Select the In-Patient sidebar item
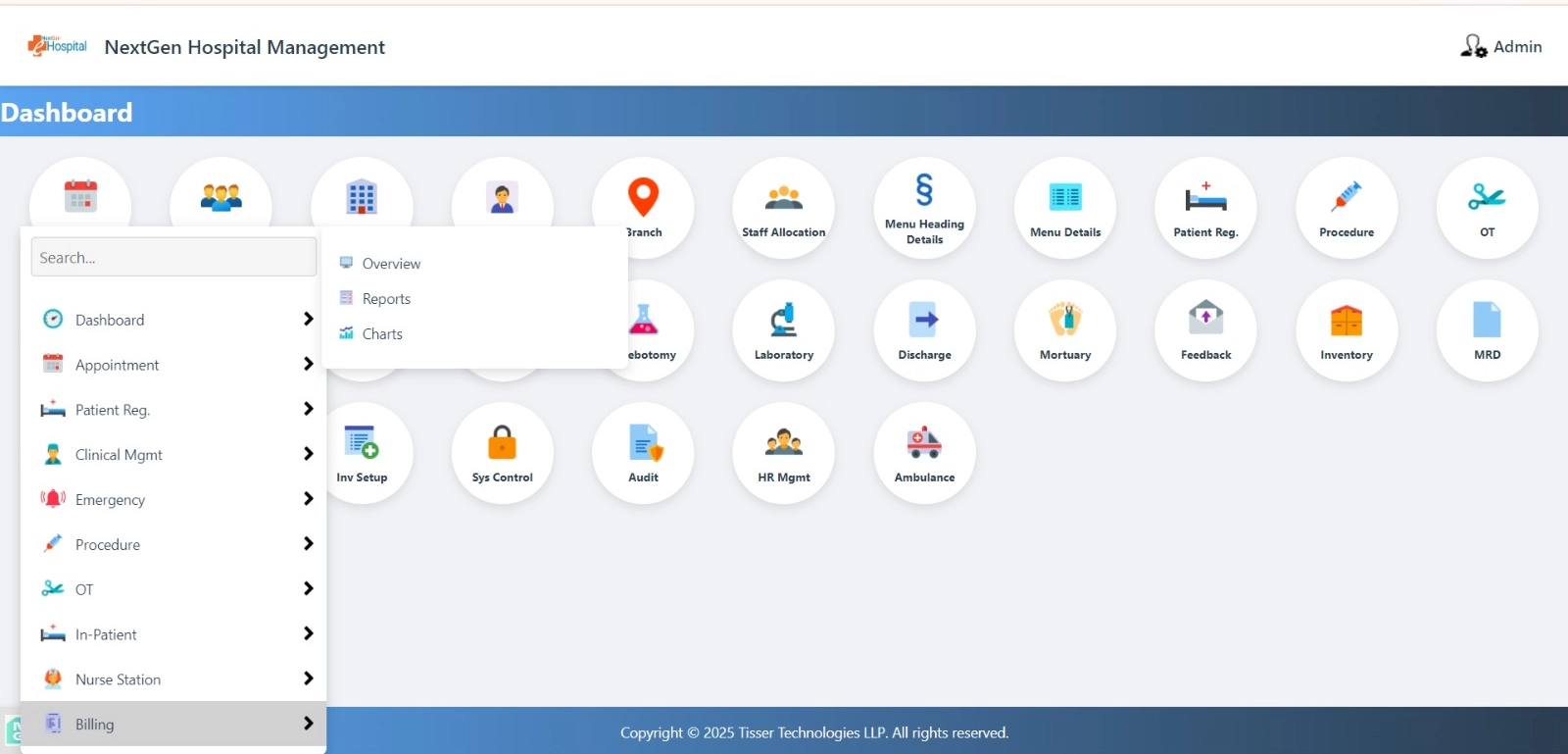 173,634
